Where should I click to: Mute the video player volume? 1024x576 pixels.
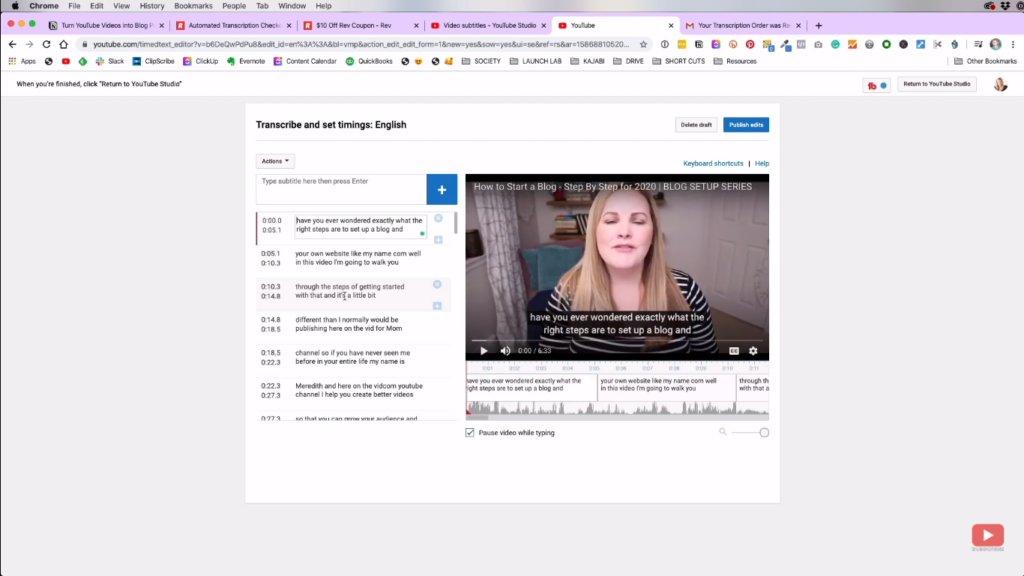[x=505, y=351]
